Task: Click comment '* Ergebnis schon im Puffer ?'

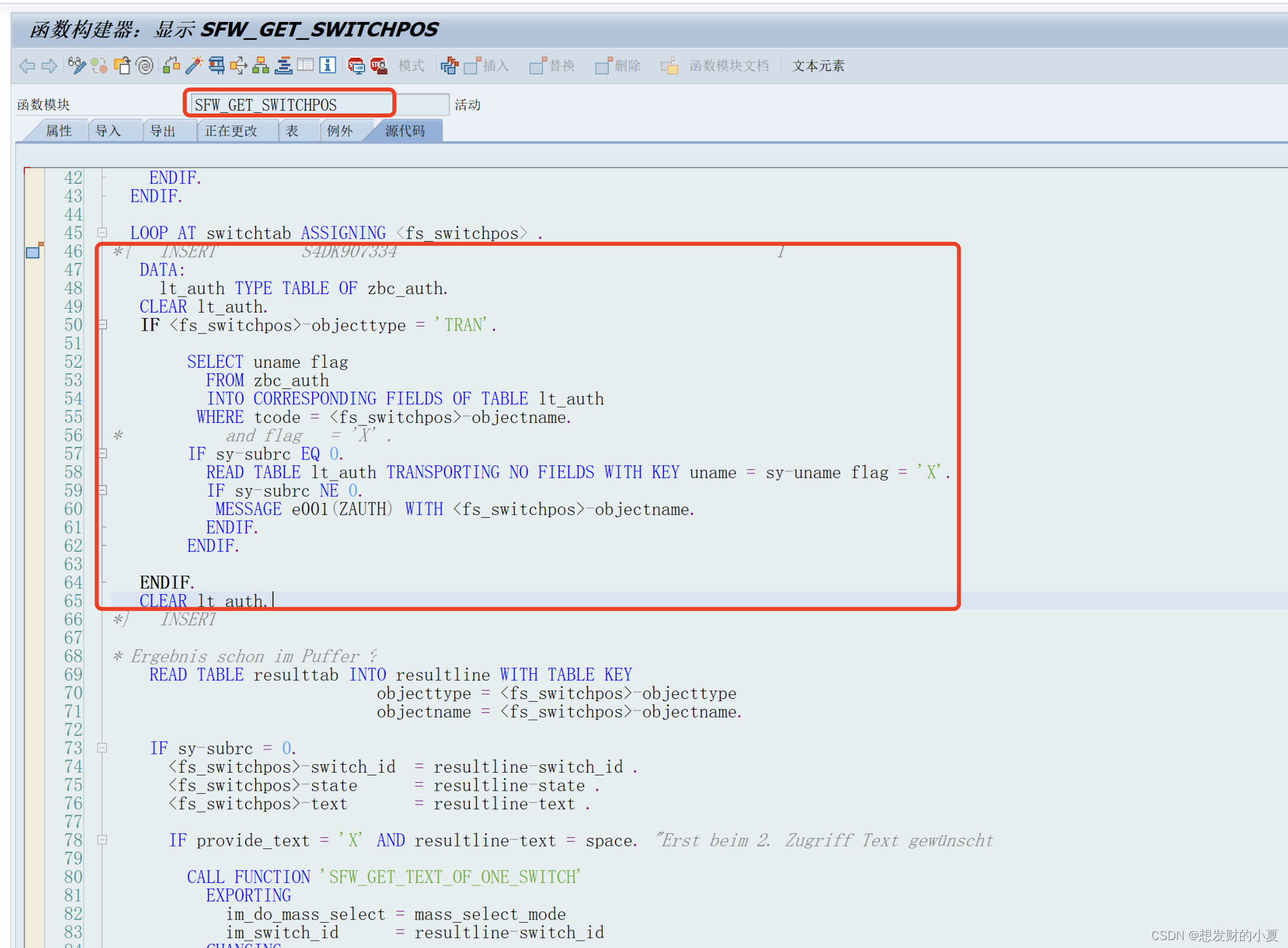Action: tap(245, 656)
